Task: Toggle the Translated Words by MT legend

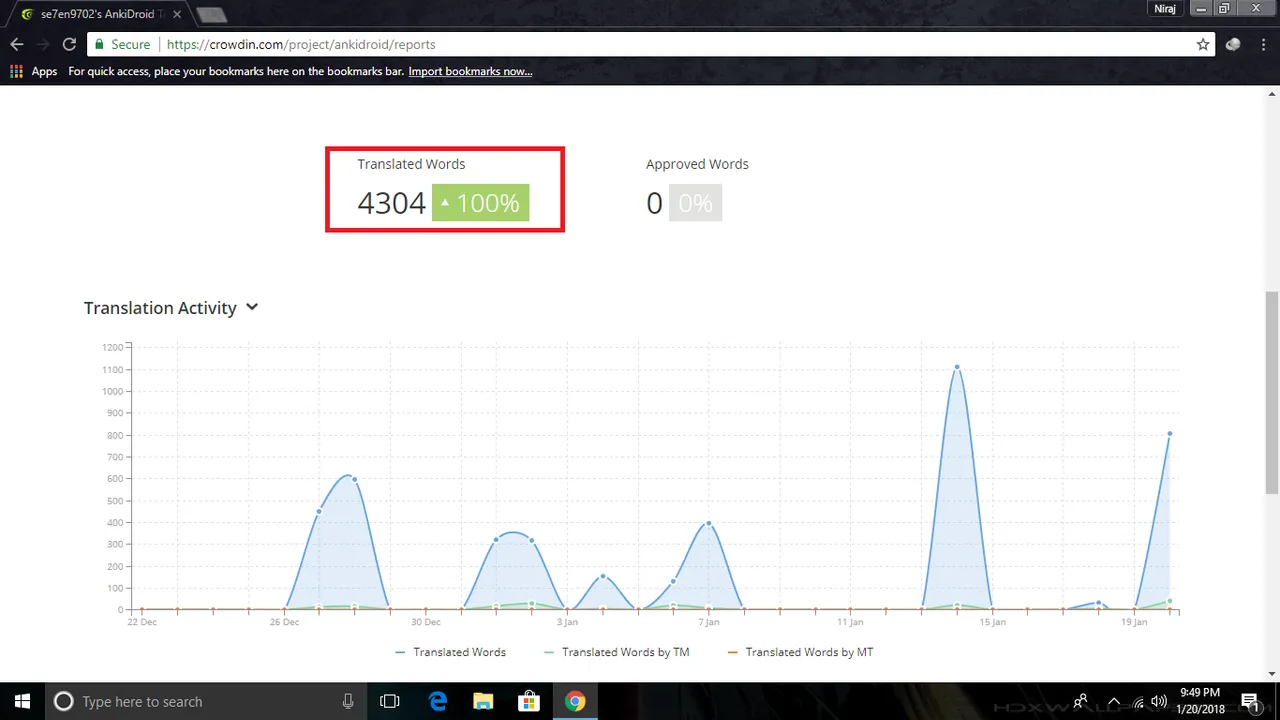Action: coord(800,652)
